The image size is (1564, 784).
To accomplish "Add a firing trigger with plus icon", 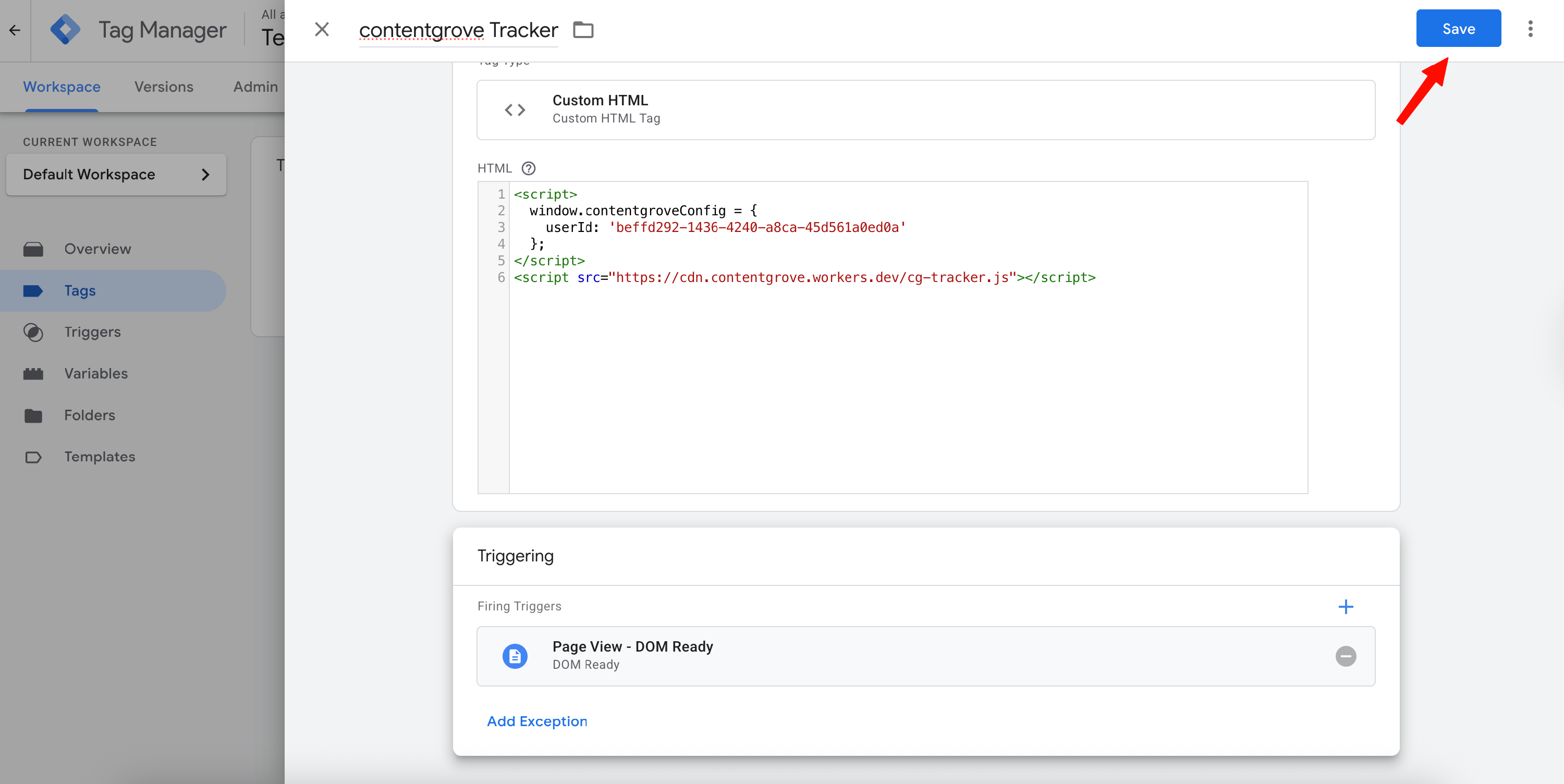I will click(1346, 607).
